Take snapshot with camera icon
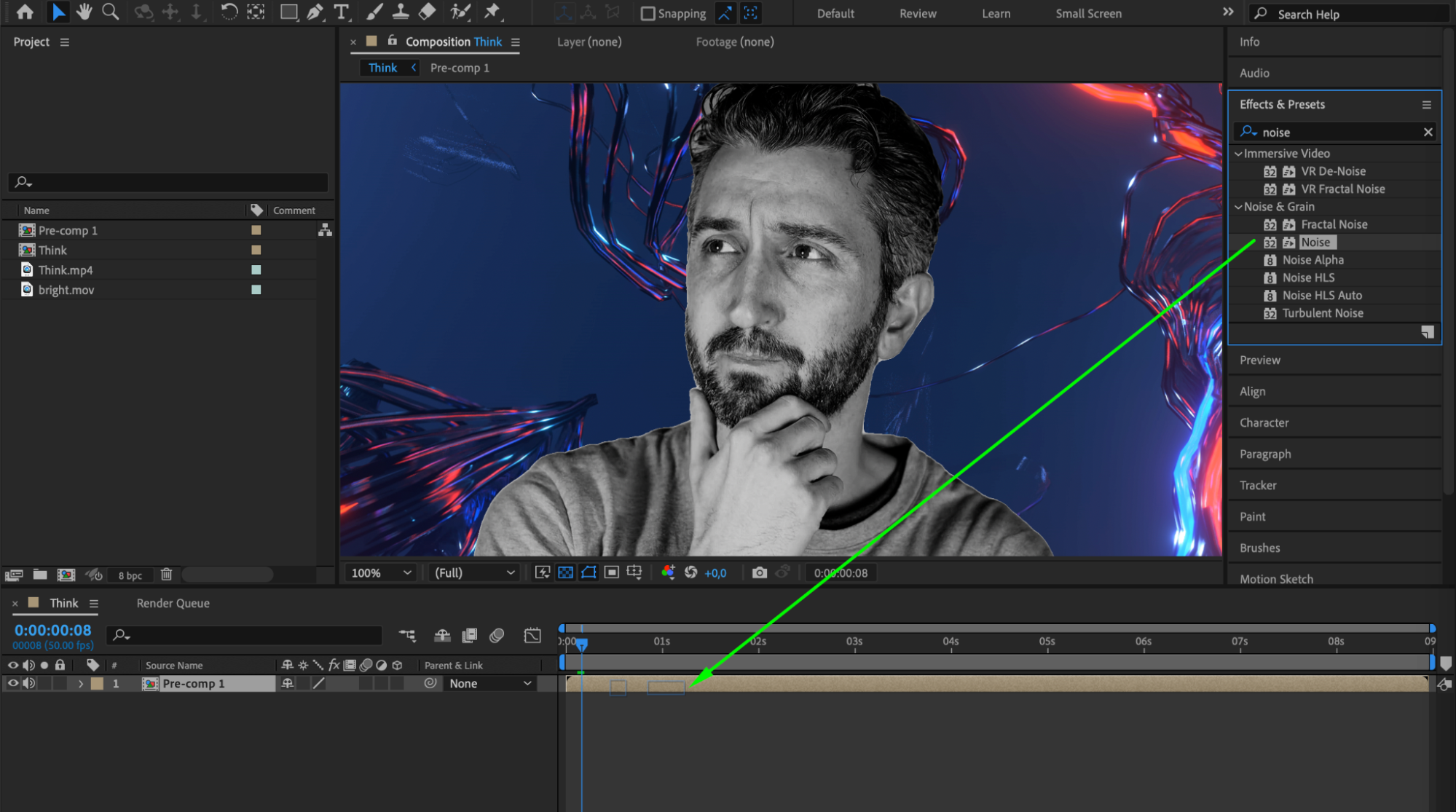This screenshot has width=1456, height=812. pyautogui.click(x=759, y=573)
